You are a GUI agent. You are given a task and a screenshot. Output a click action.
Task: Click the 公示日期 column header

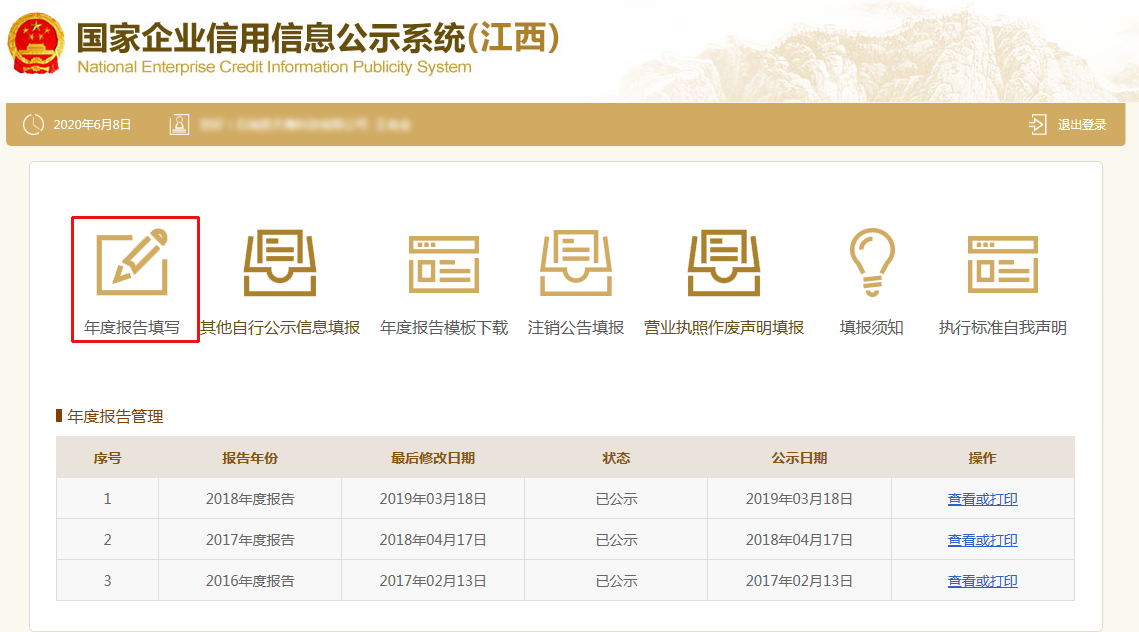point(799,458)
